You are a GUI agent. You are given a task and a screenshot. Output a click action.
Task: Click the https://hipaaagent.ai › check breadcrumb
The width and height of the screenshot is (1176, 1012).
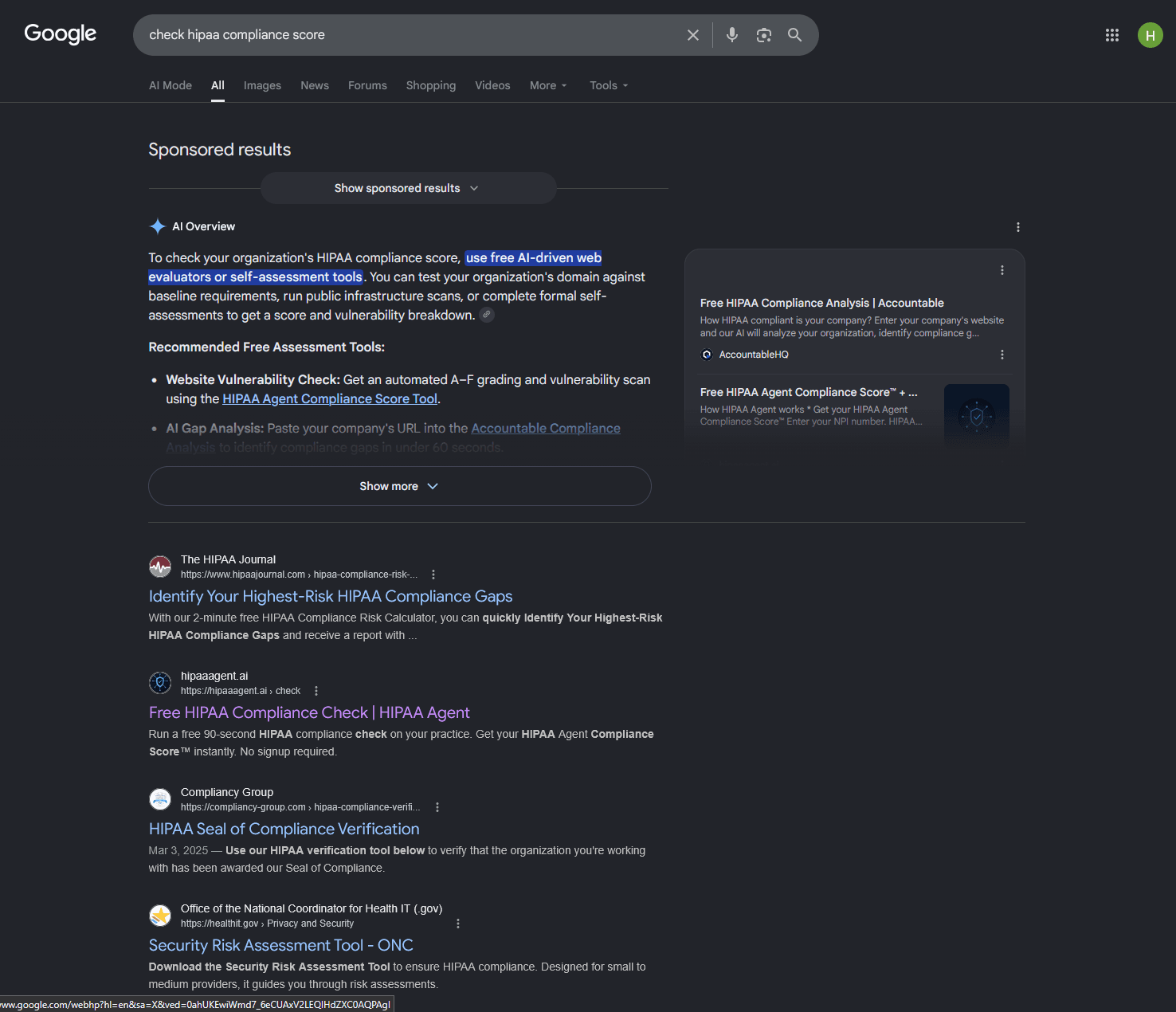[x=241, y=691]
